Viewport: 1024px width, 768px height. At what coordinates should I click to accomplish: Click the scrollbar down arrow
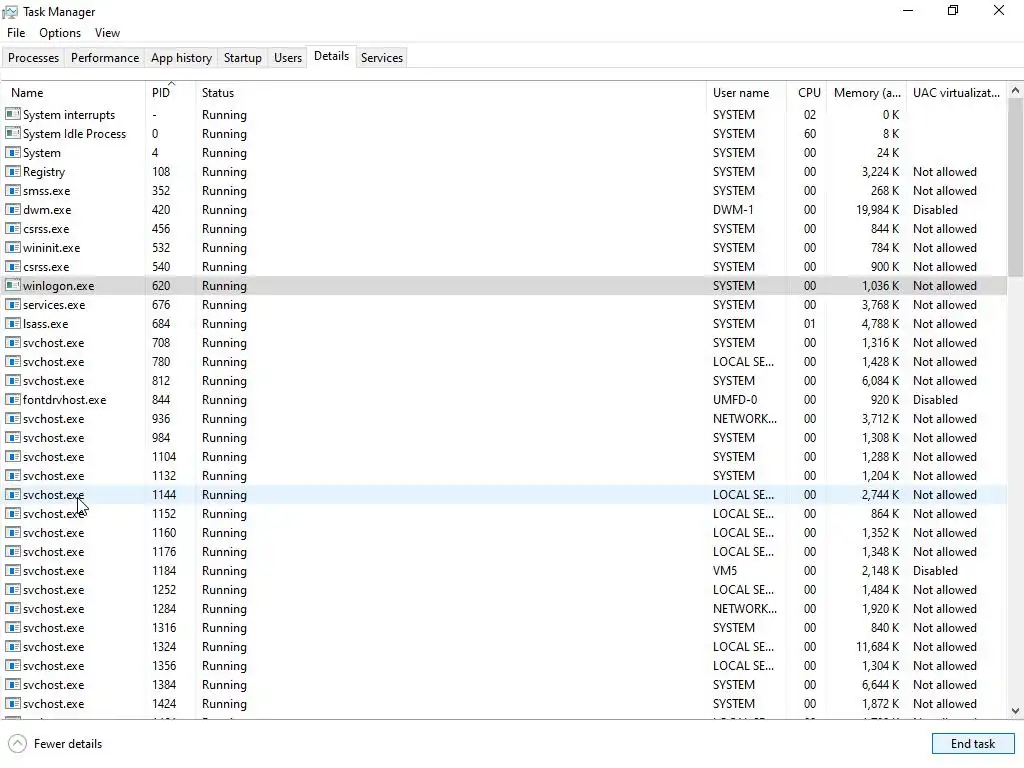[x=1015, y=711]
